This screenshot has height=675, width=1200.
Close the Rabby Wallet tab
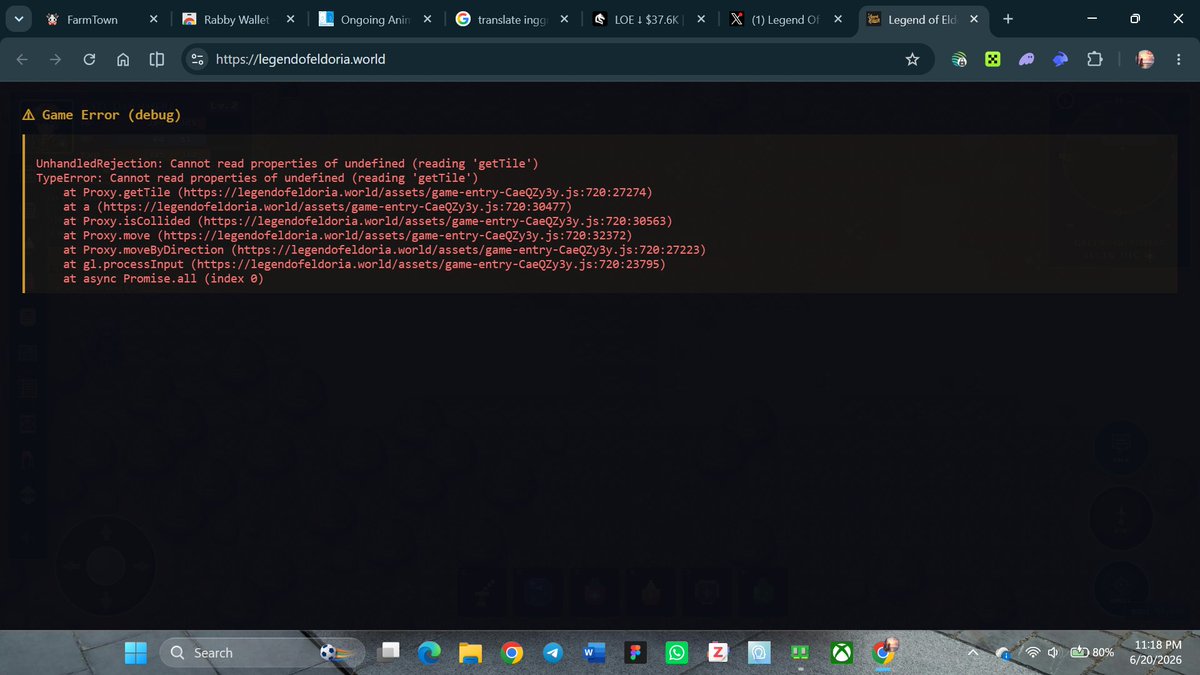(290, 19)
